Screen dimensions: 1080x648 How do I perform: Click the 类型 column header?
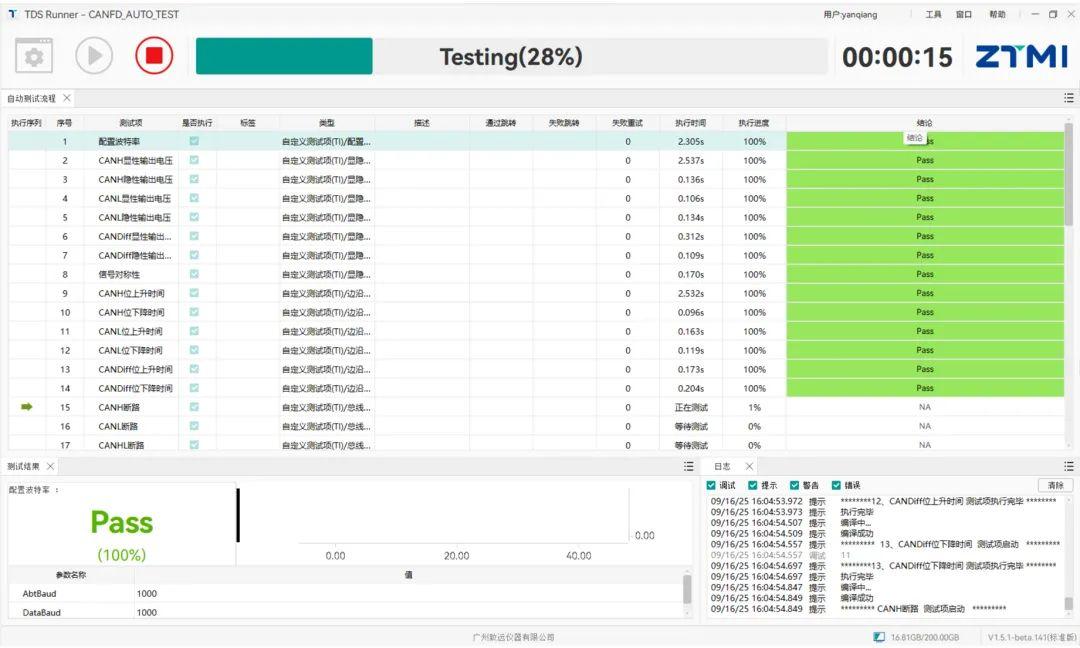coord(326,122)
